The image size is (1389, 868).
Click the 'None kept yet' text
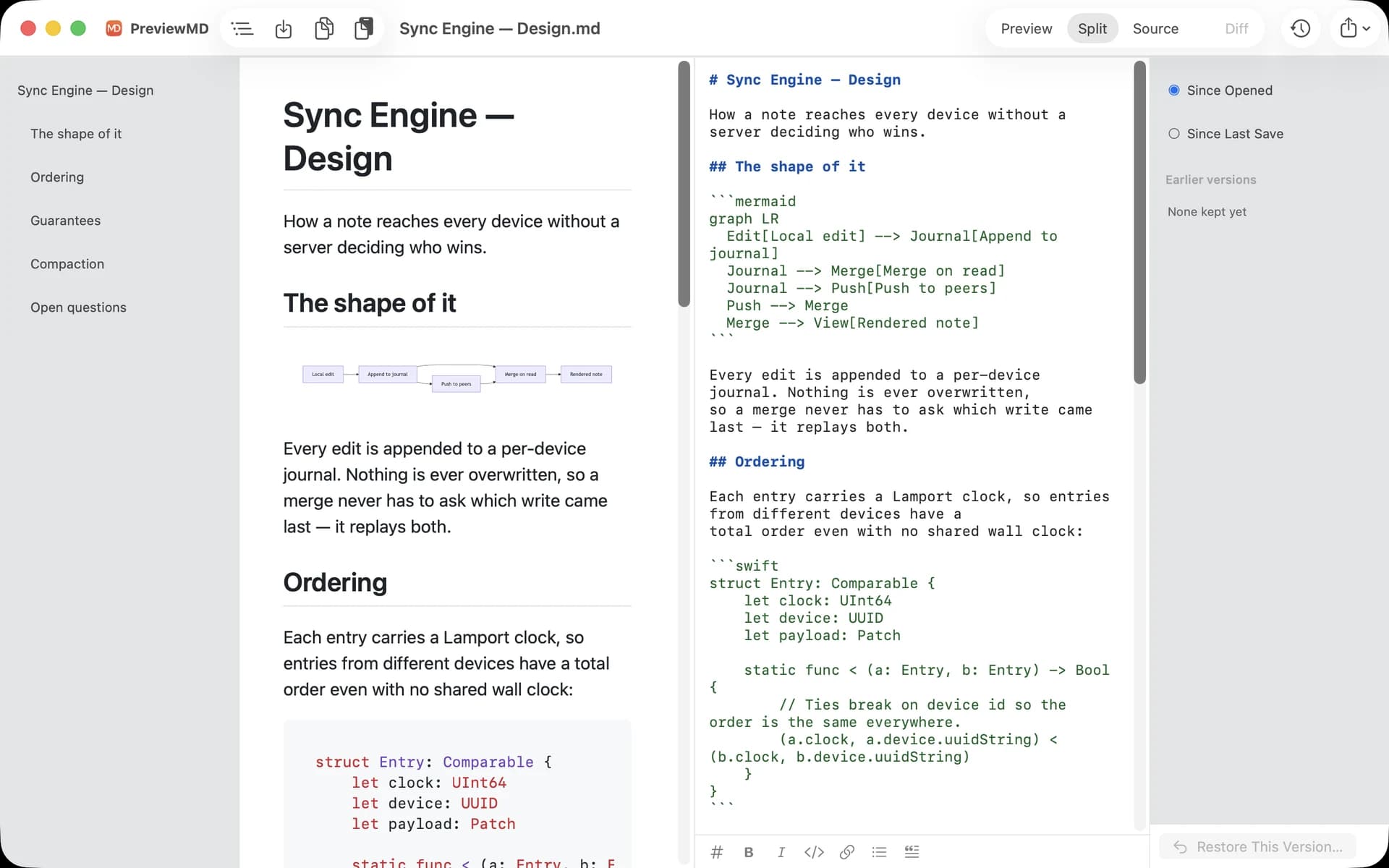coord(1207,212)
